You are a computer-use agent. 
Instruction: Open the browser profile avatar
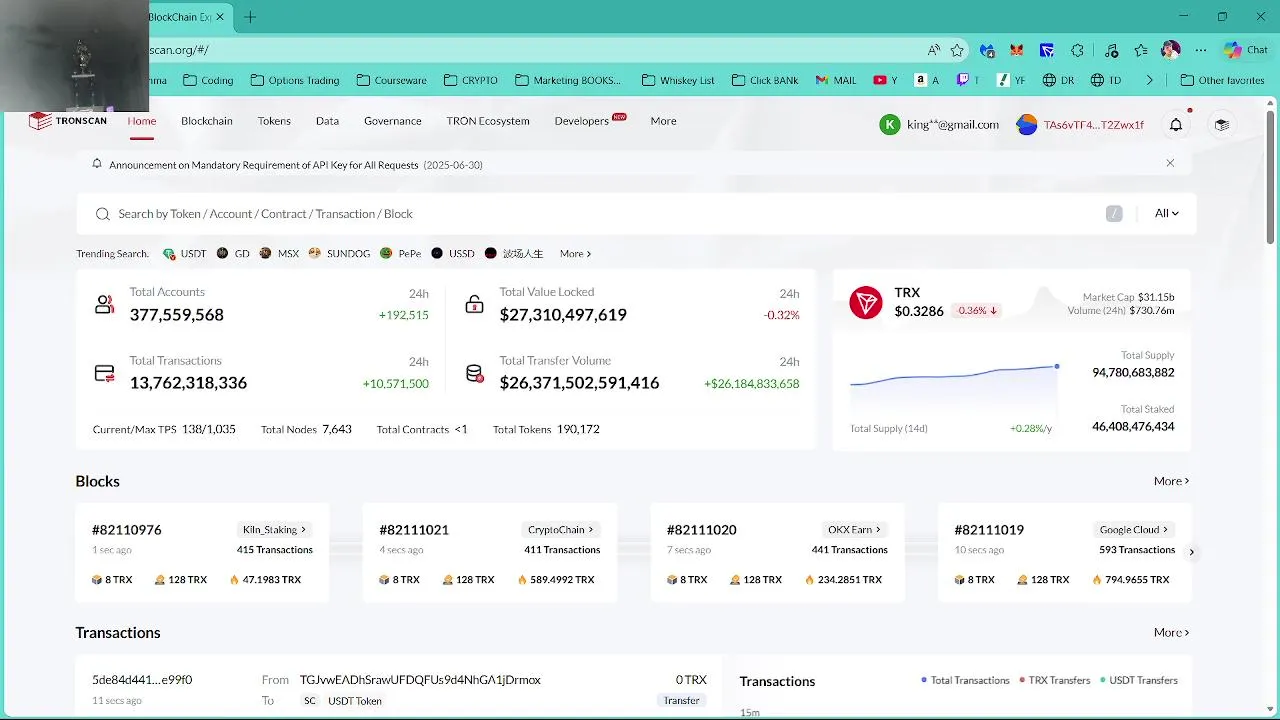tap(1171, 50)
